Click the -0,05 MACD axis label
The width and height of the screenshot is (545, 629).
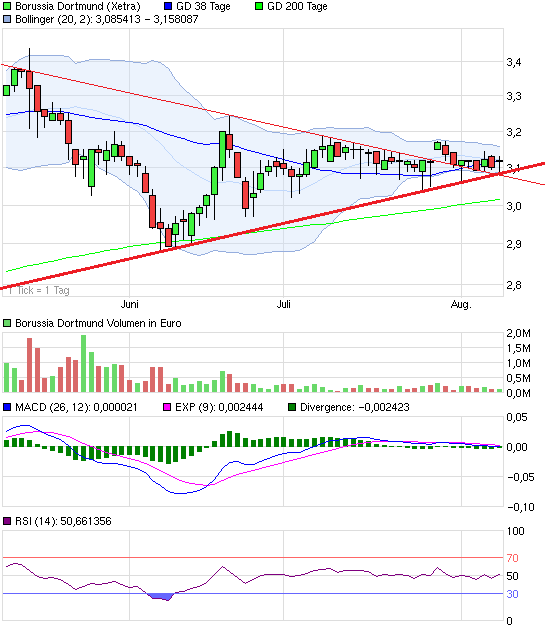point(521,477)
